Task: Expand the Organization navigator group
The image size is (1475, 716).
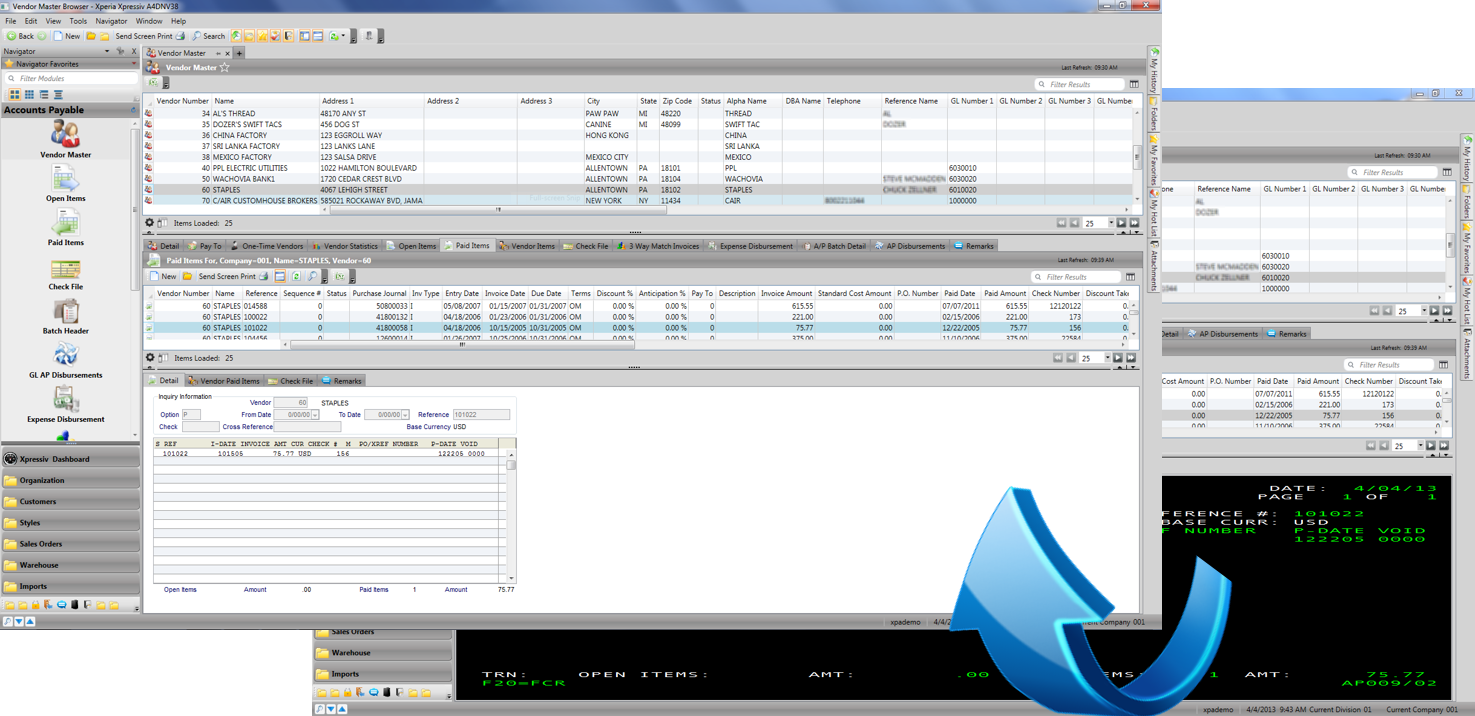Action: tap(70, 480)
